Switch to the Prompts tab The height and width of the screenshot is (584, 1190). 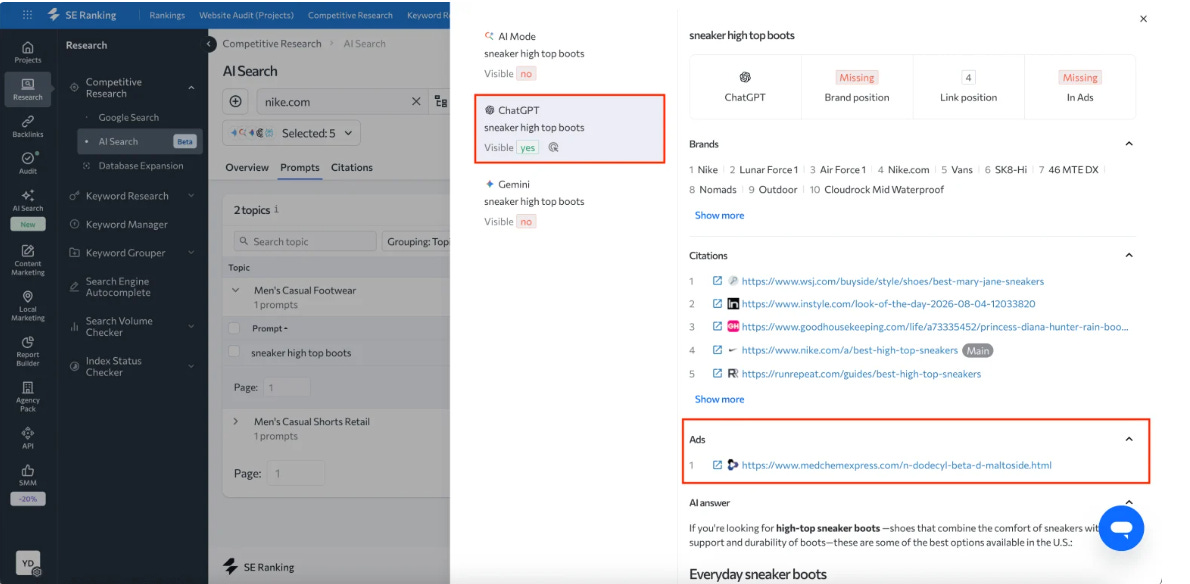300,168
